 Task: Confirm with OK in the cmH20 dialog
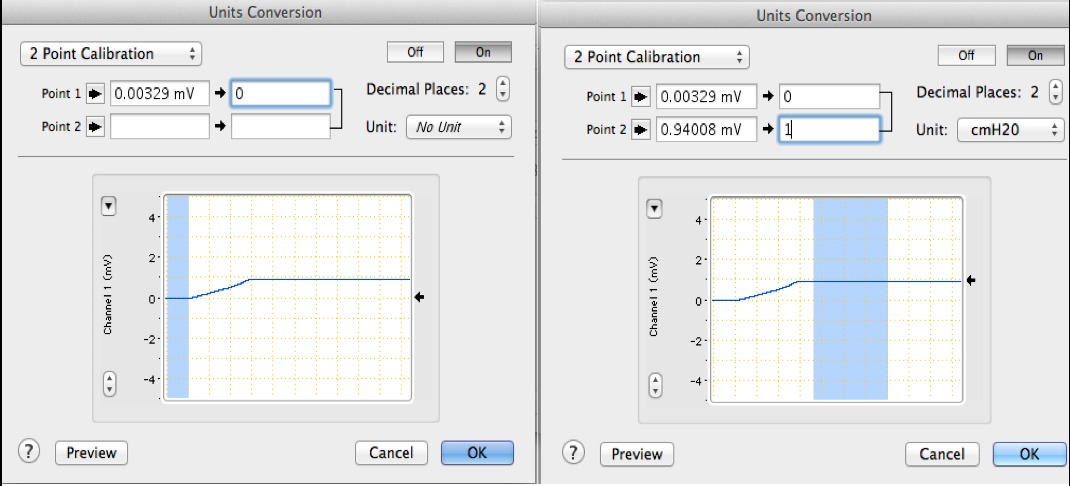click(1021, 454)
